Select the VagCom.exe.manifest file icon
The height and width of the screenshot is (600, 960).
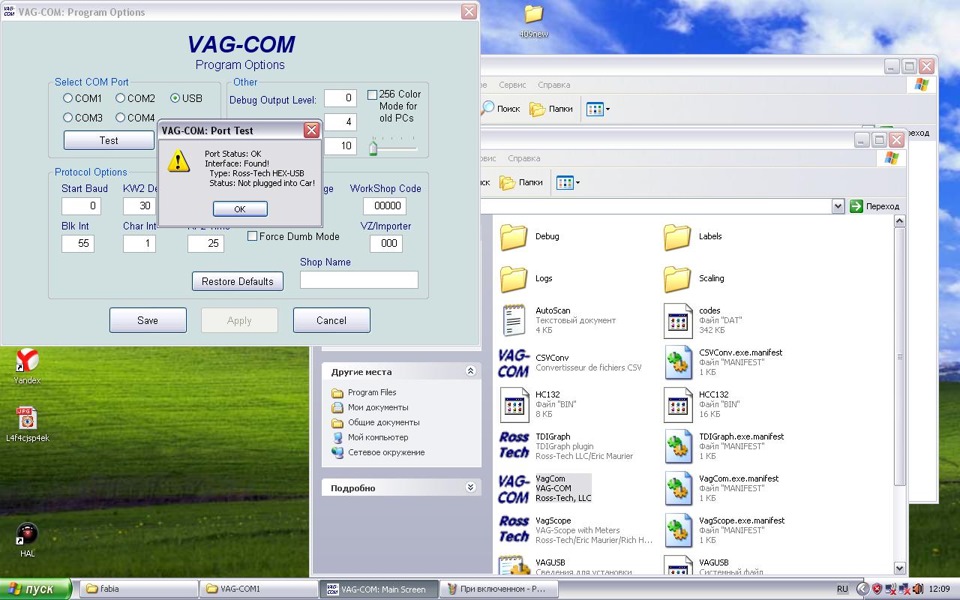pyautogui.click(x=677, y=489)
